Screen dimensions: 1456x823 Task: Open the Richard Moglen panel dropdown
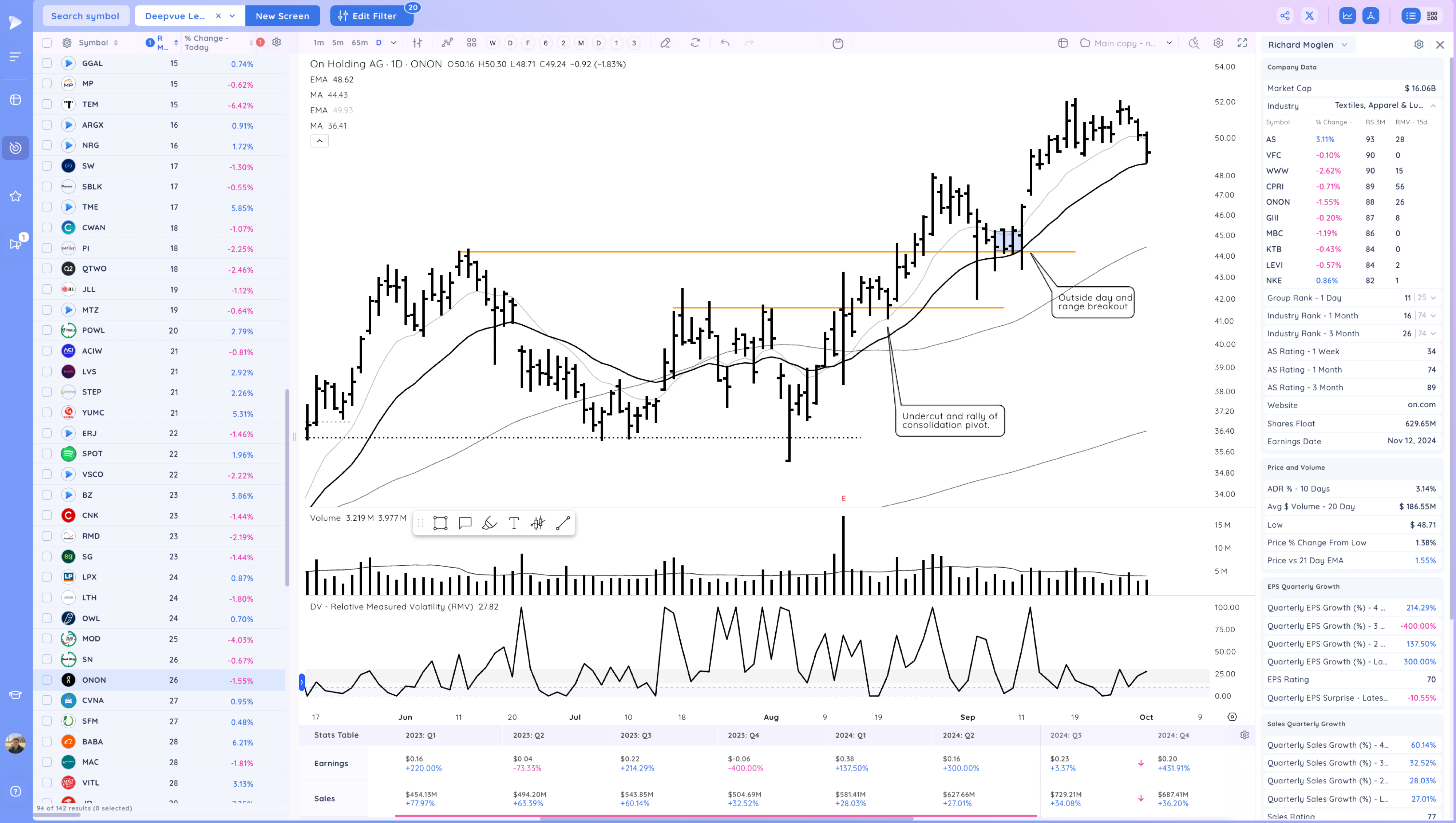[x=1344, y=45]
